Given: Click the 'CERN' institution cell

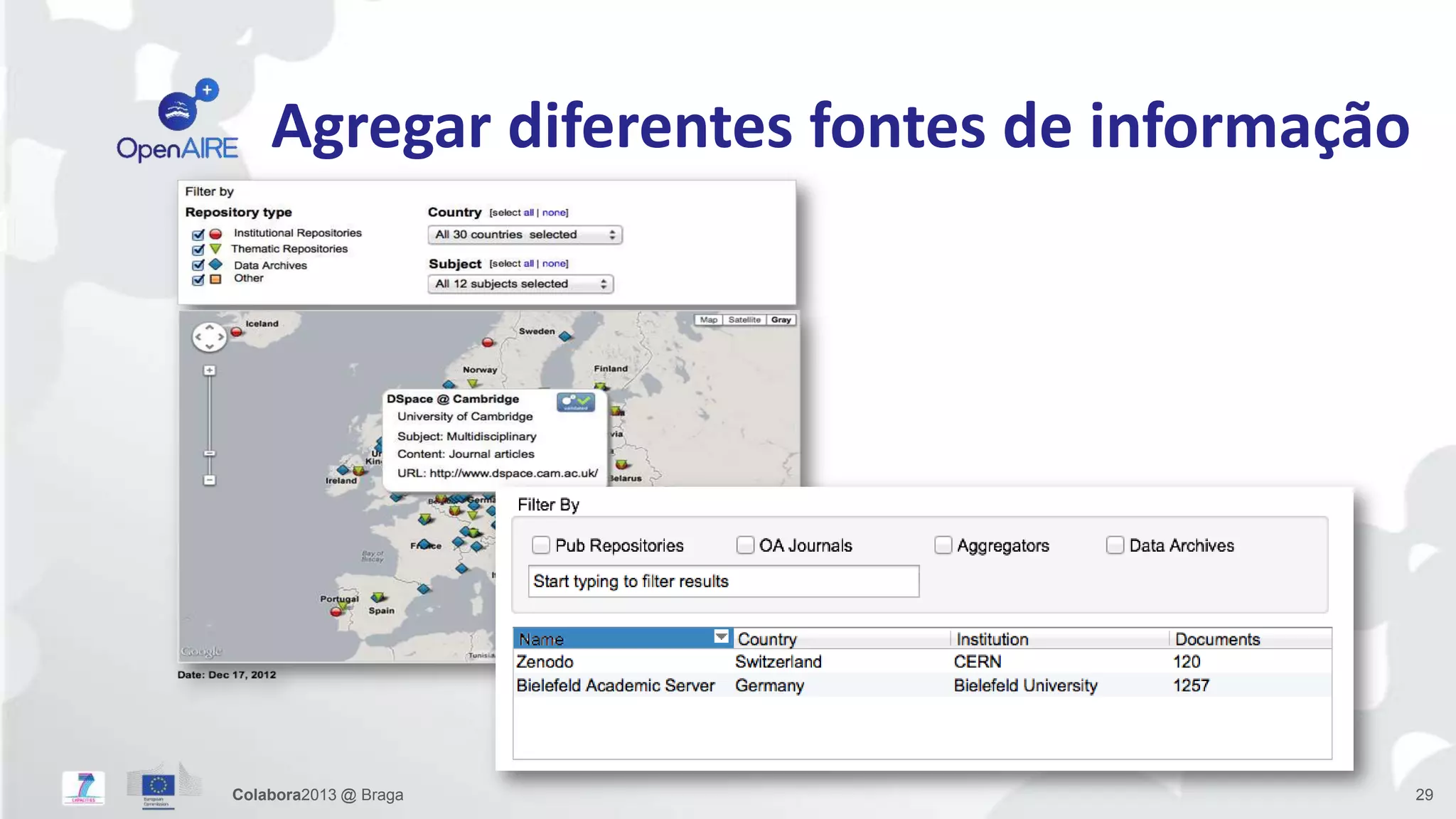Looking at the screenshot, I should [x=978, y=662].
